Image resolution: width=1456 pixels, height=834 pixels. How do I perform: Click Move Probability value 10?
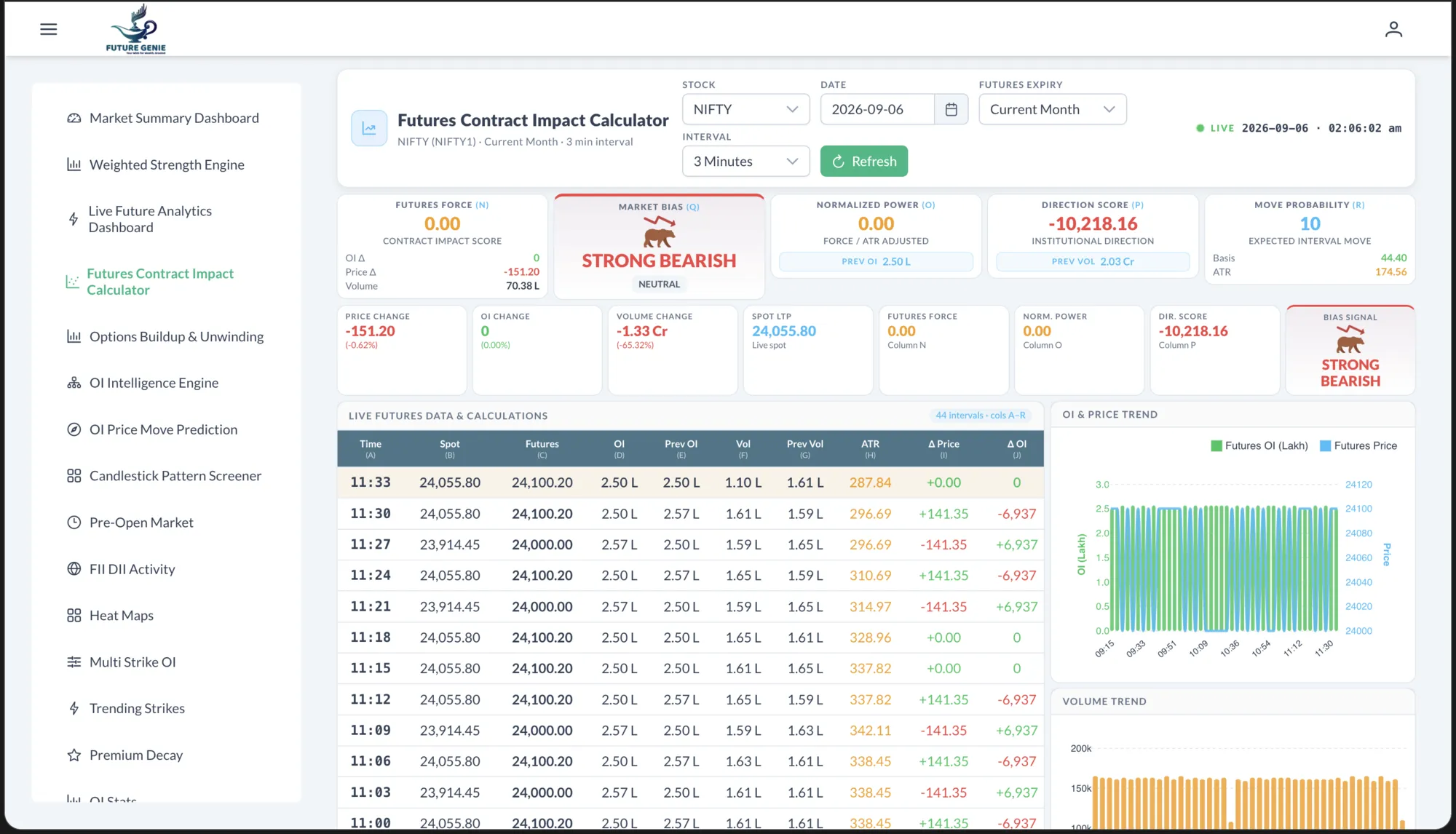click(x=1310, y=224)
